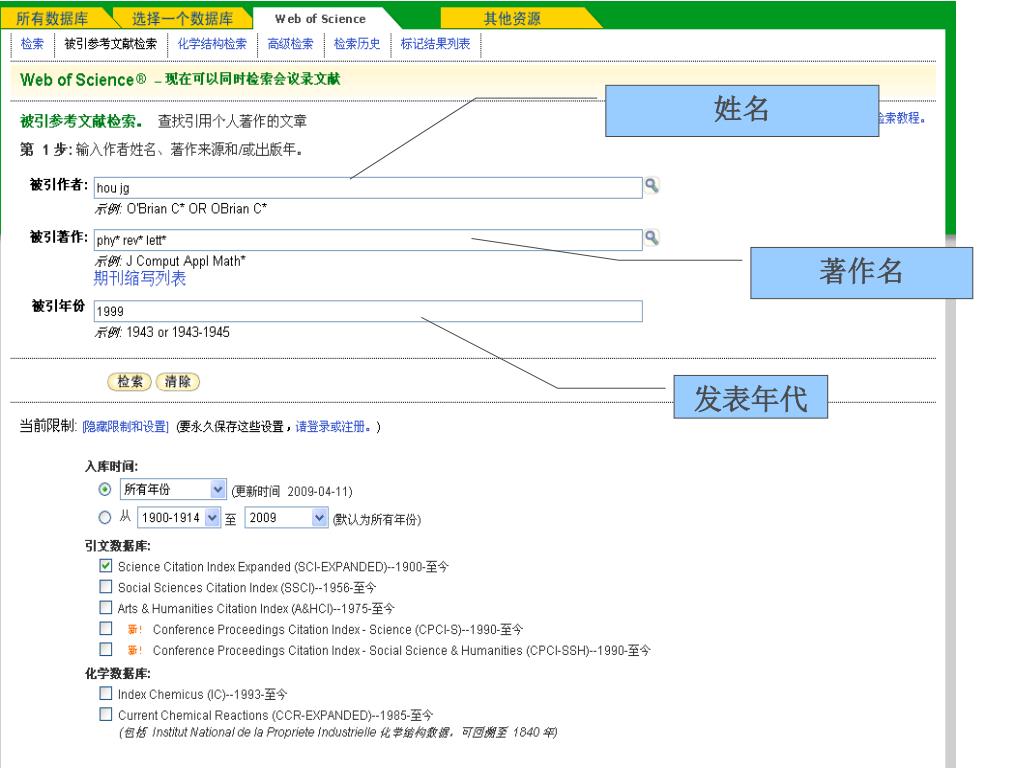Go to 检索 search sub-tab
The width and height of the screenshot is (1024, 768).
tap(32, 44)
